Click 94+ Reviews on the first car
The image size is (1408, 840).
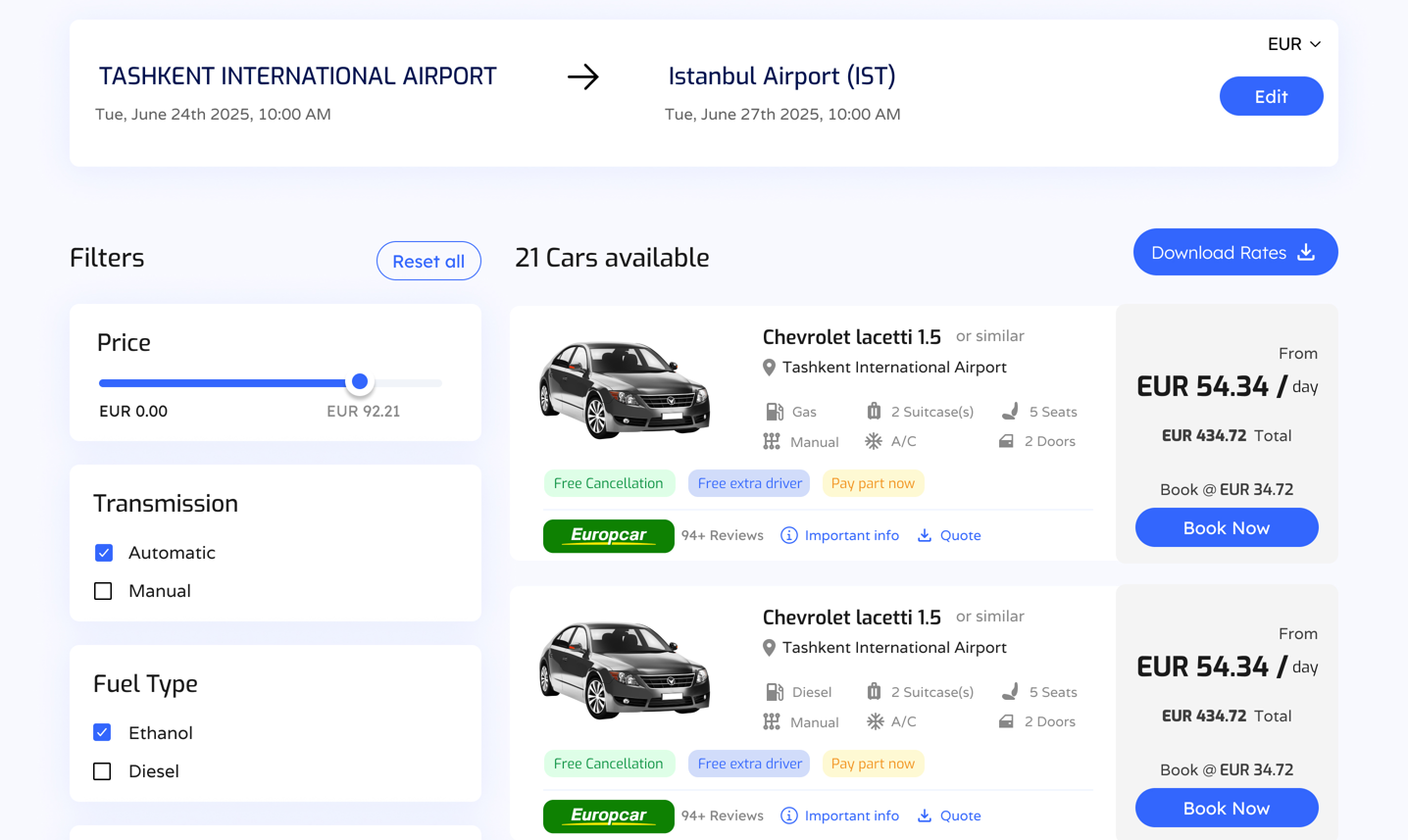723,535
